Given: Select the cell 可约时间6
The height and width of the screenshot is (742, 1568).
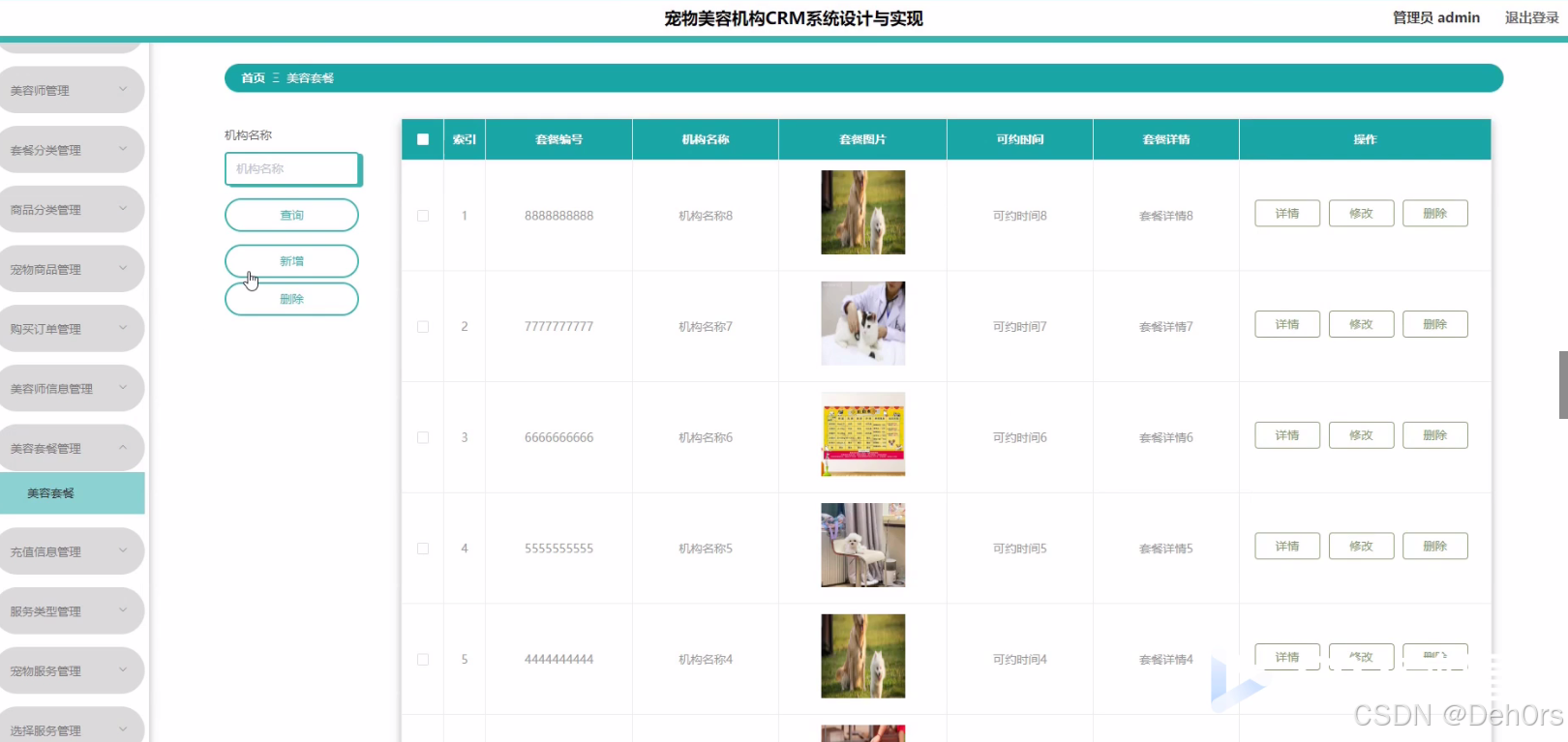Looking at the screenshot, I should (x=1020, y=437).
